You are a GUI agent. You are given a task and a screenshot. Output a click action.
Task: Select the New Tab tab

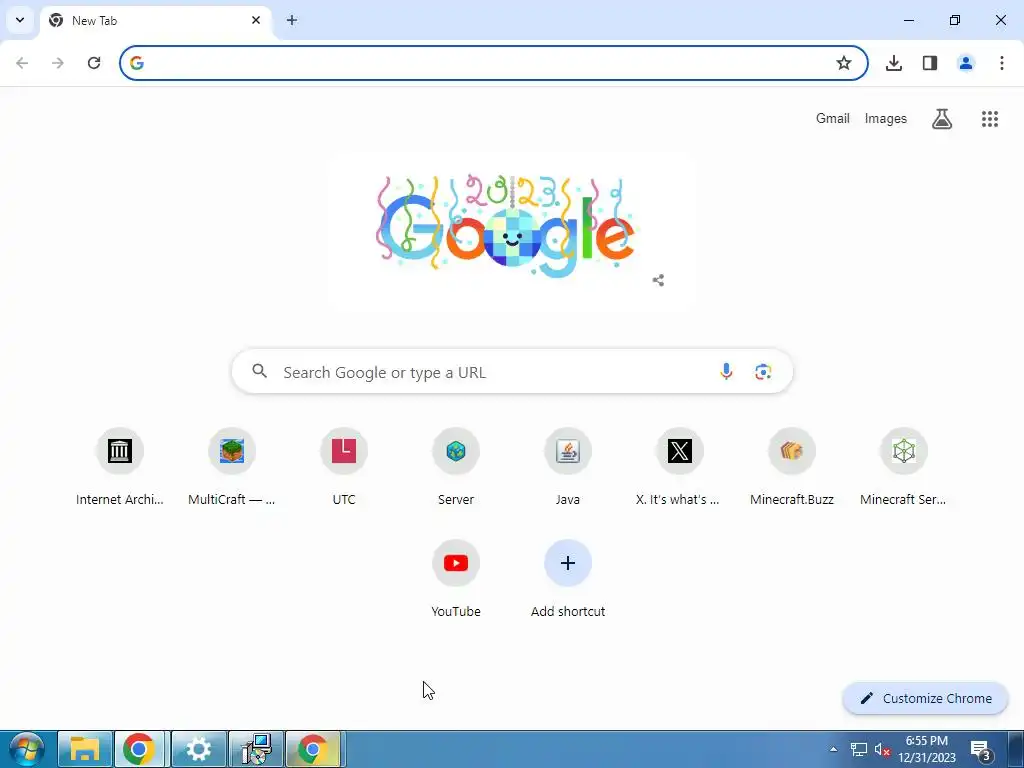click(157, 20)
